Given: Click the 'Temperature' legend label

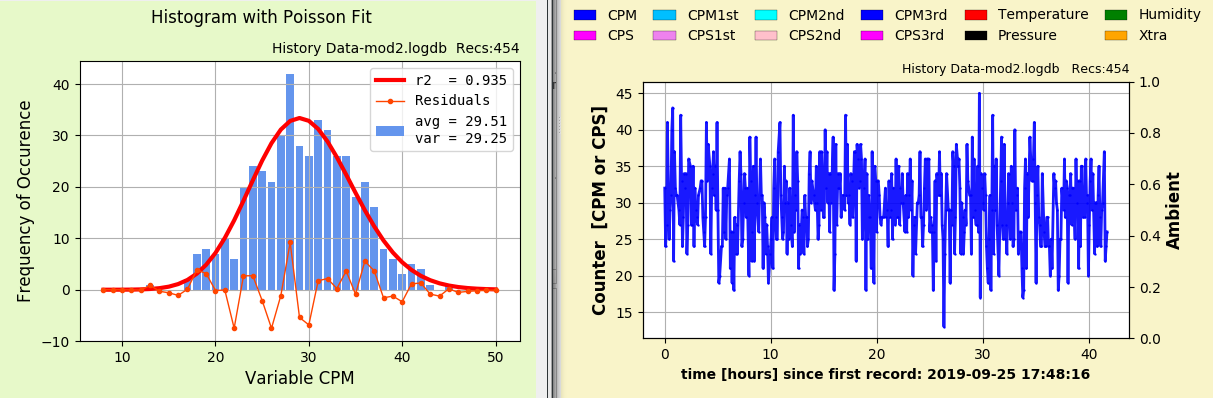Looking at the screenshot, I should [1043, 15].
